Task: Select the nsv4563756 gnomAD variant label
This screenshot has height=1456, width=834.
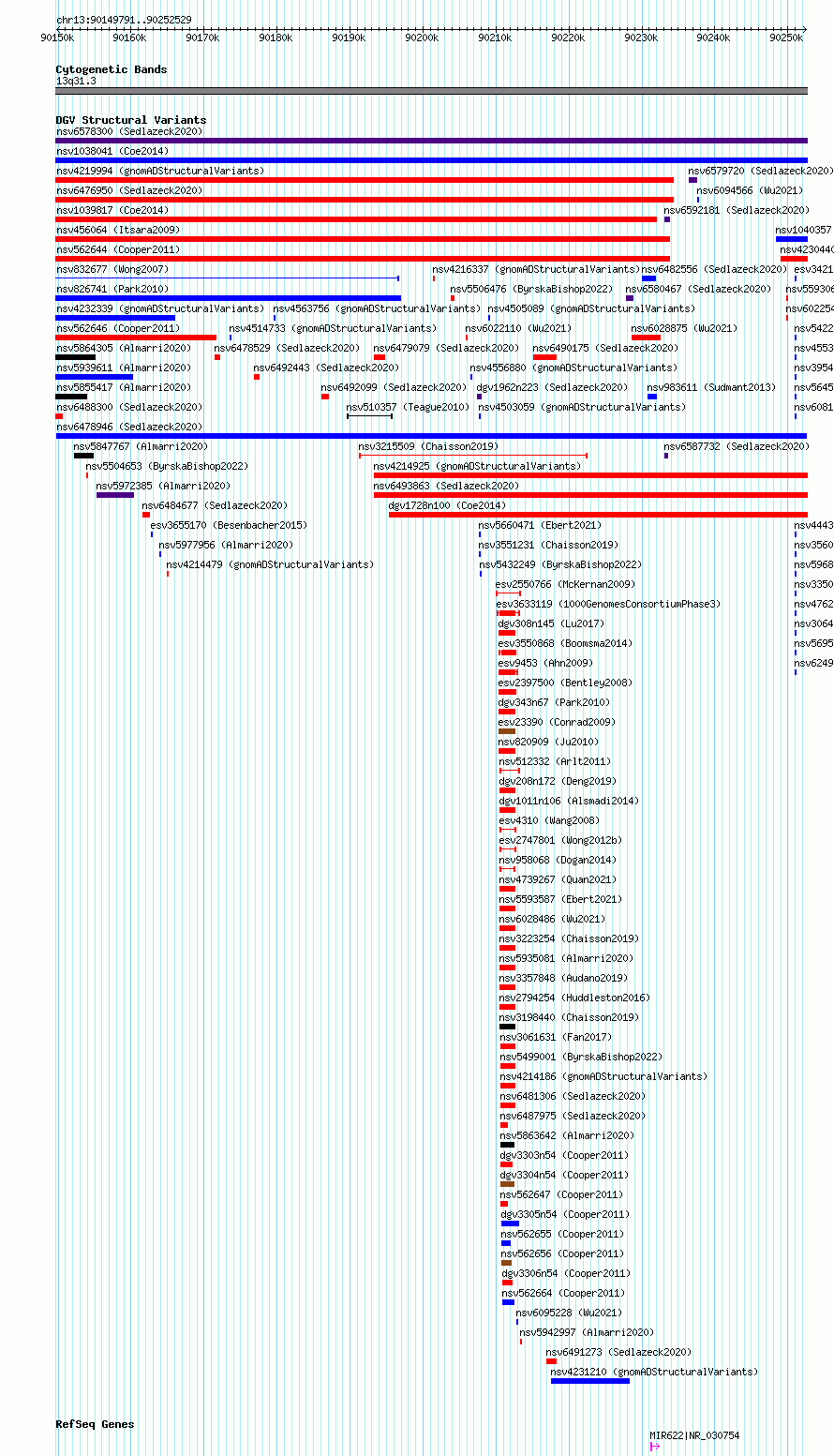Action: (377, 308)
